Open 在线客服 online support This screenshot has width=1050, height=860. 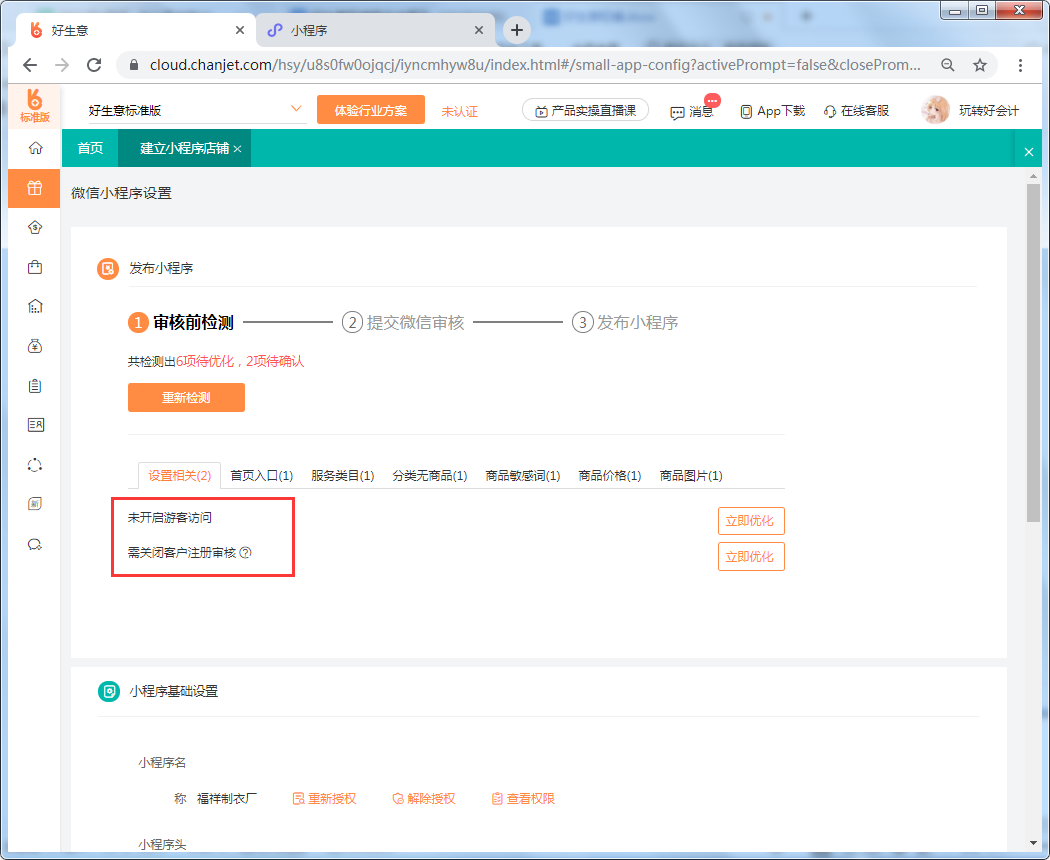[x=856, y=111]
